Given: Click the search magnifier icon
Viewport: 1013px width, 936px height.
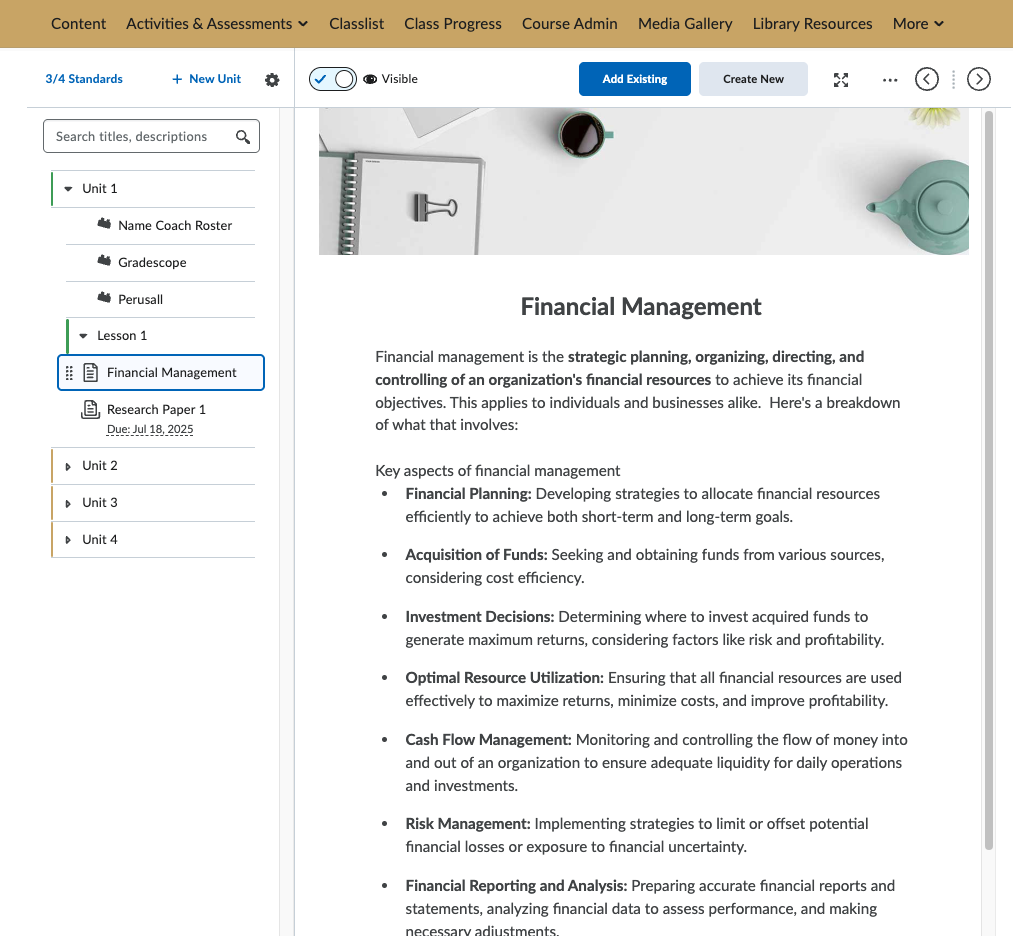Looking at the screenshot, I should click(x=243, y=137).
